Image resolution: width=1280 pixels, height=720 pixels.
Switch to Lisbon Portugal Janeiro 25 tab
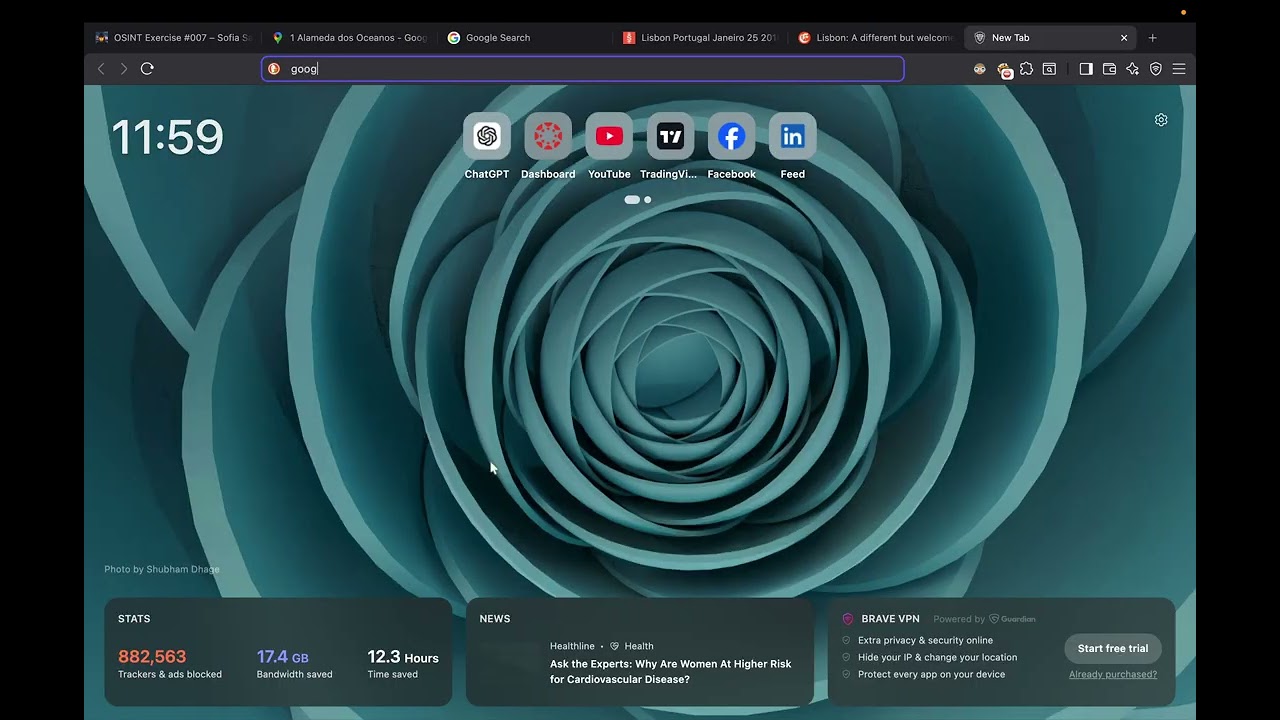point(700,38)
